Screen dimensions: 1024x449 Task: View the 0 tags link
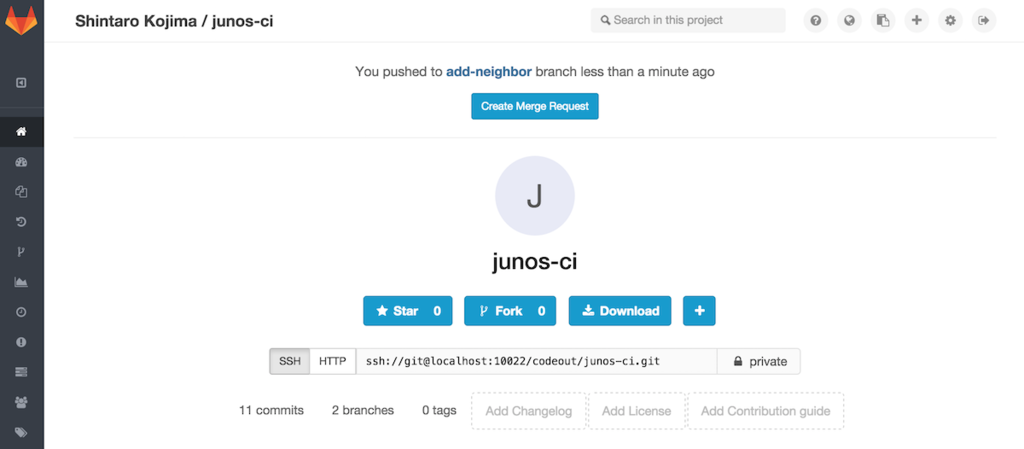point(439,410)
